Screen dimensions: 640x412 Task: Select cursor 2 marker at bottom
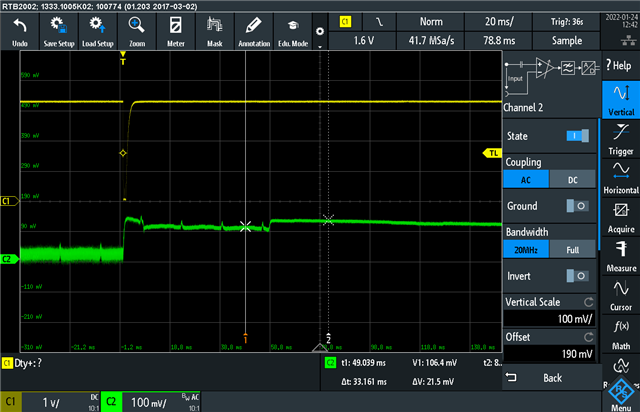(x=329, y=338)
